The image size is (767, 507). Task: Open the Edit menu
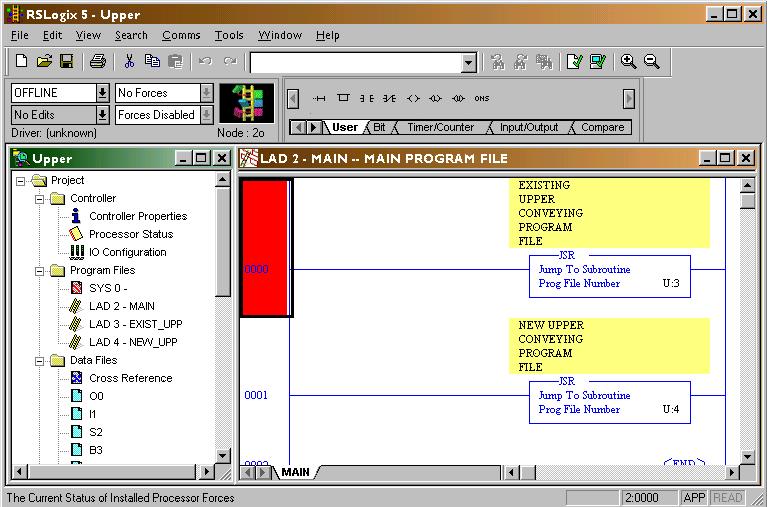(x=52, y=36)
